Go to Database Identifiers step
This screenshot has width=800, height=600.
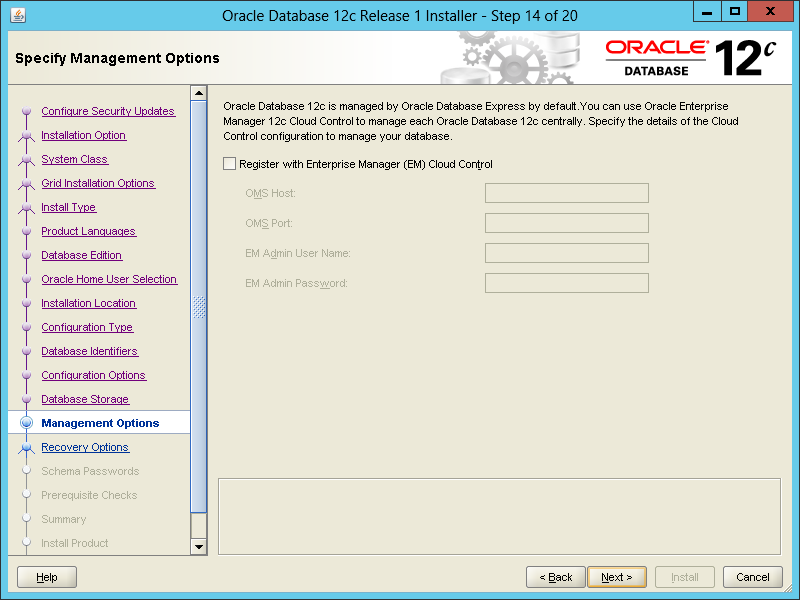pos(90,351)
